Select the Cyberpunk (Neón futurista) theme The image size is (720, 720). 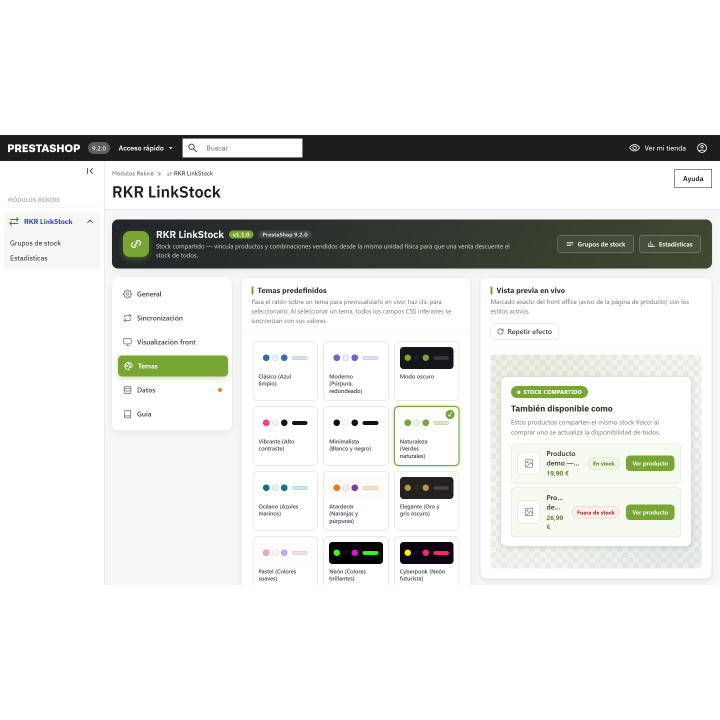click(426, 561)
